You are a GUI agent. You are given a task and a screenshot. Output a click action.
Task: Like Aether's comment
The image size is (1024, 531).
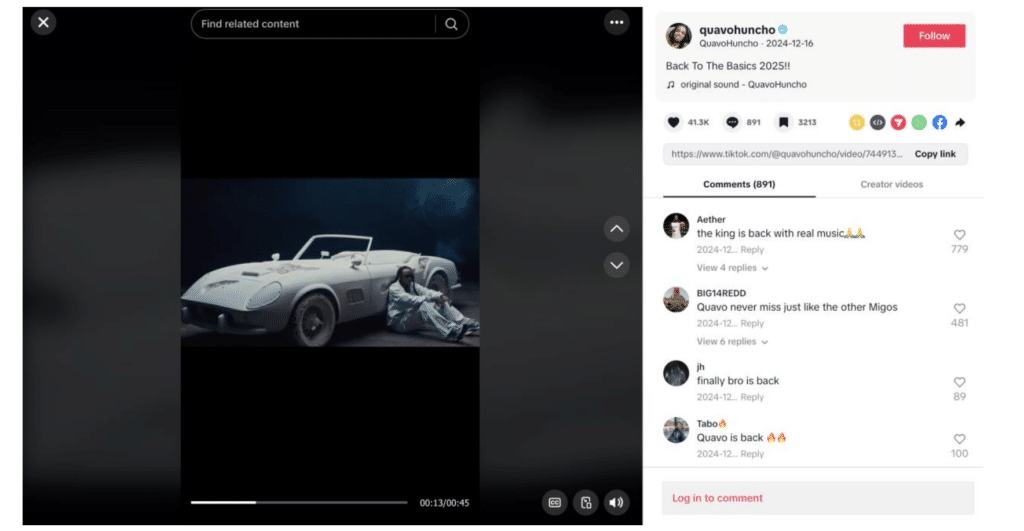[x=959, y=235]
